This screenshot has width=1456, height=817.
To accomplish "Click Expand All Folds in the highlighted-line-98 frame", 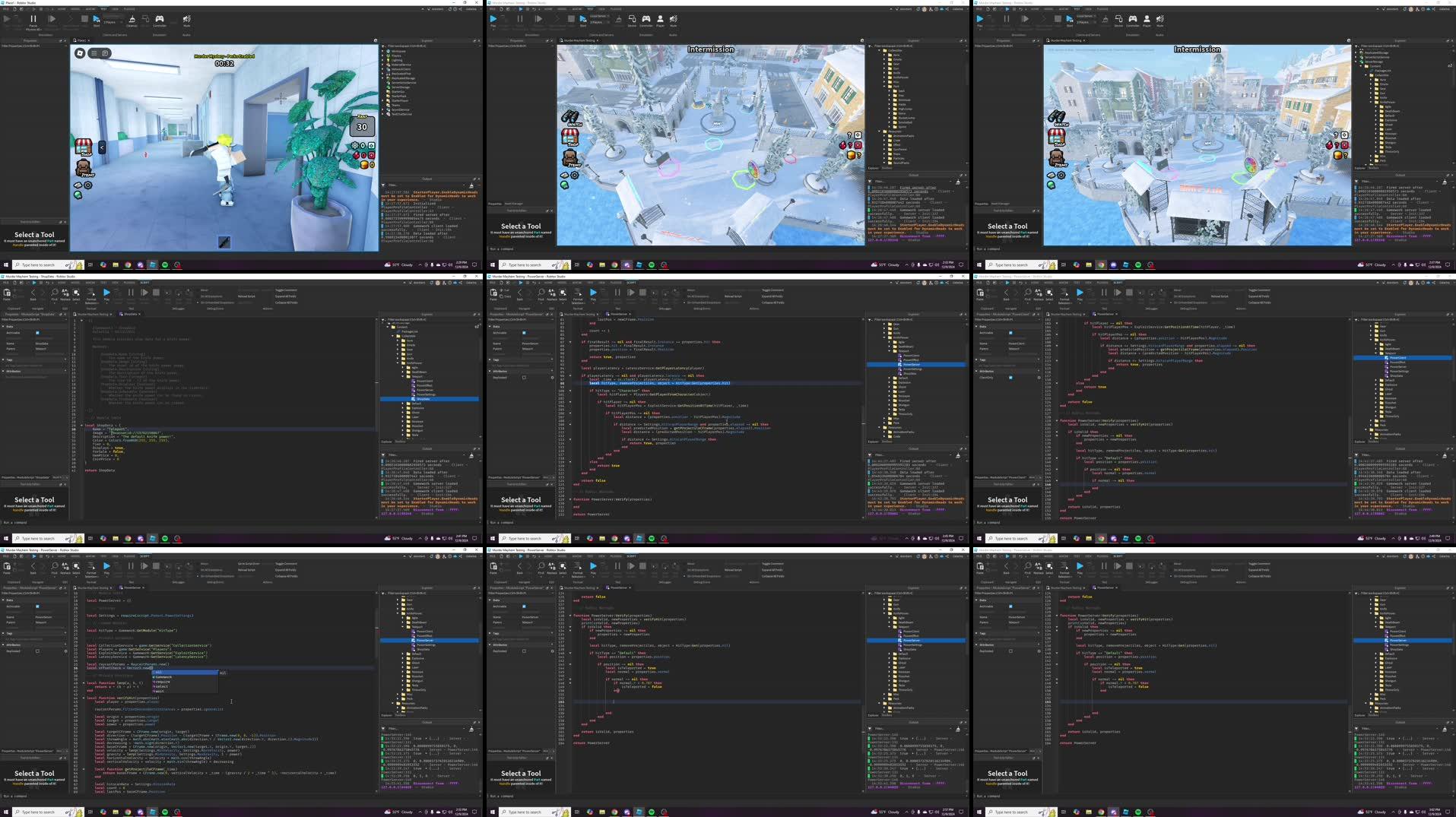I will coord(772,296).
